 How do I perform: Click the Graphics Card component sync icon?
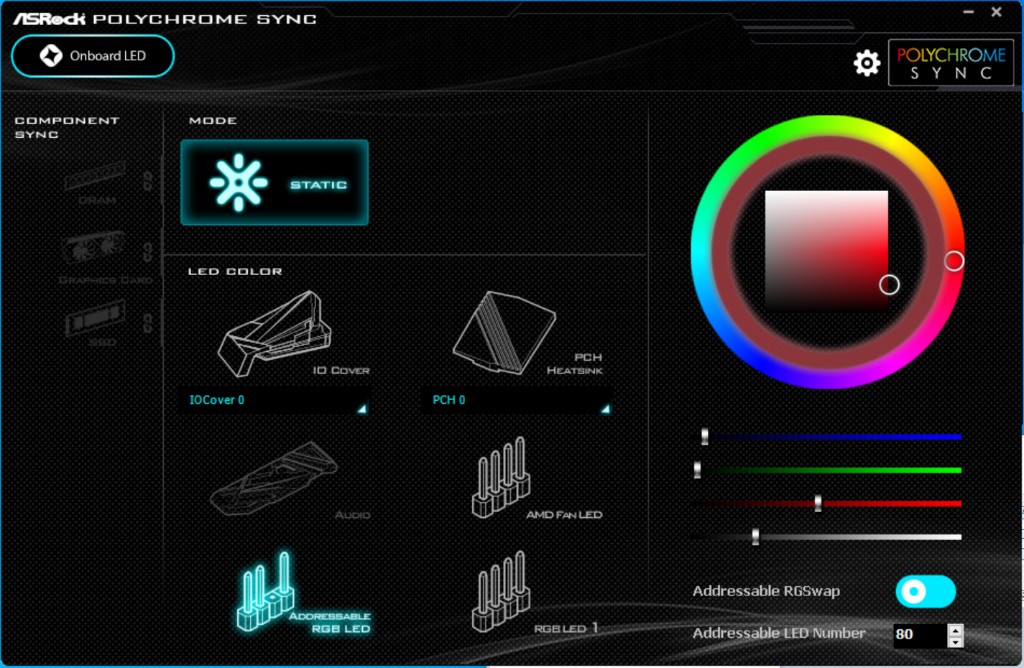(93, 247)
